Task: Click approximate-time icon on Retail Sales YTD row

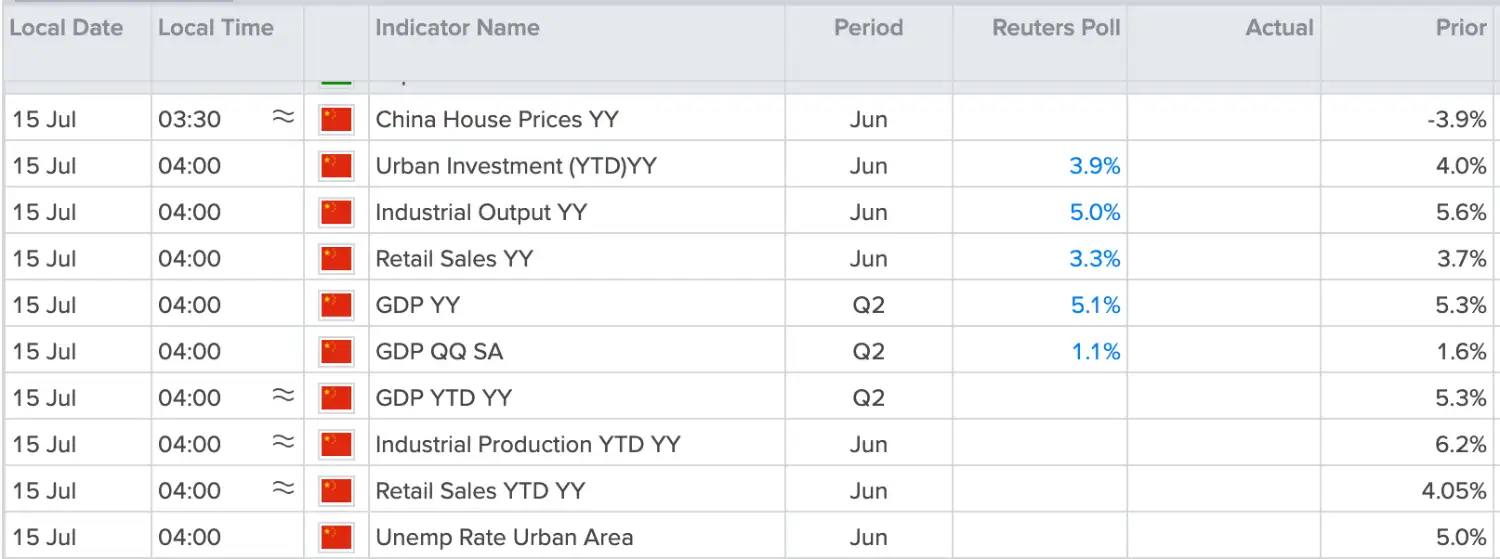Action: [x=284, y=490]
